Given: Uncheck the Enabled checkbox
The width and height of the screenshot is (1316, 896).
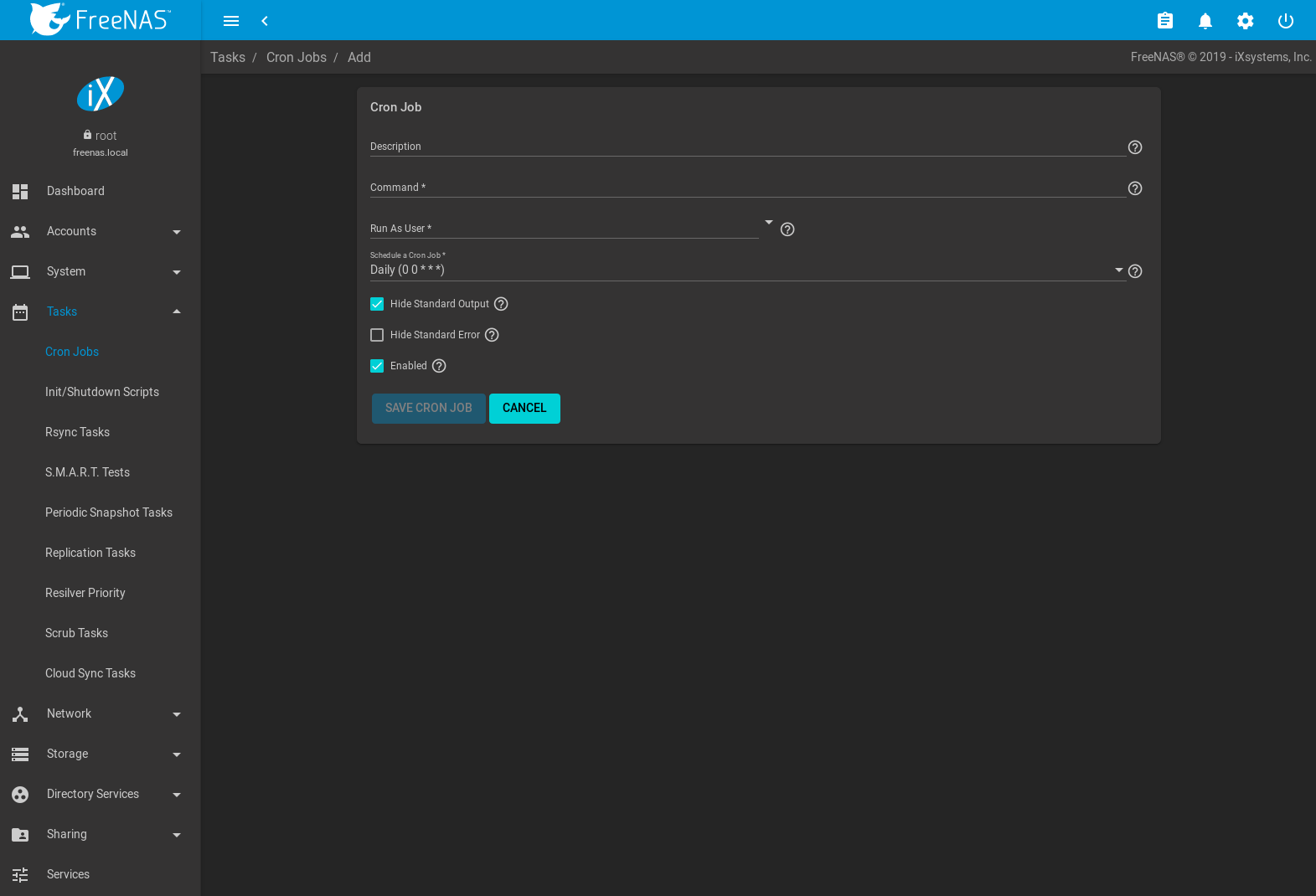Looking at the screenshot, I should coord(377,366).
